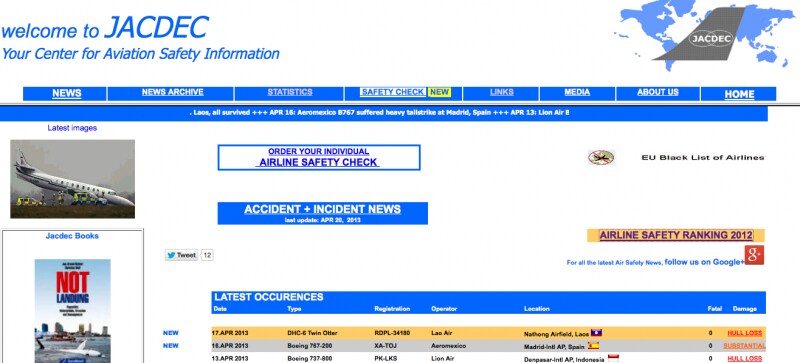Go to the HOME navigation item
Viewport: 800px width, 363px height.
tap(739, 94)
